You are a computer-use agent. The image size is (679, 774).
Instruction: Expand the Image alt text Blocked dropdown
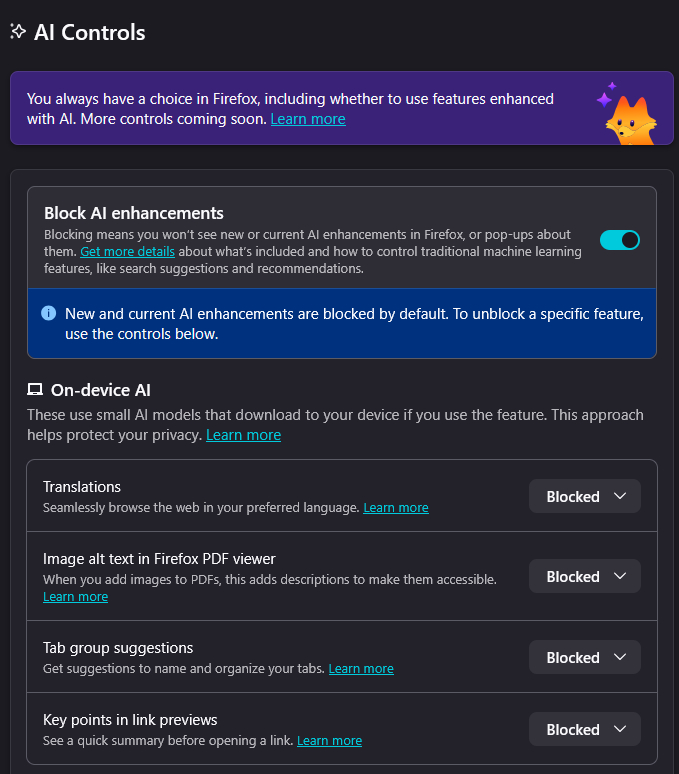[585, 577]
